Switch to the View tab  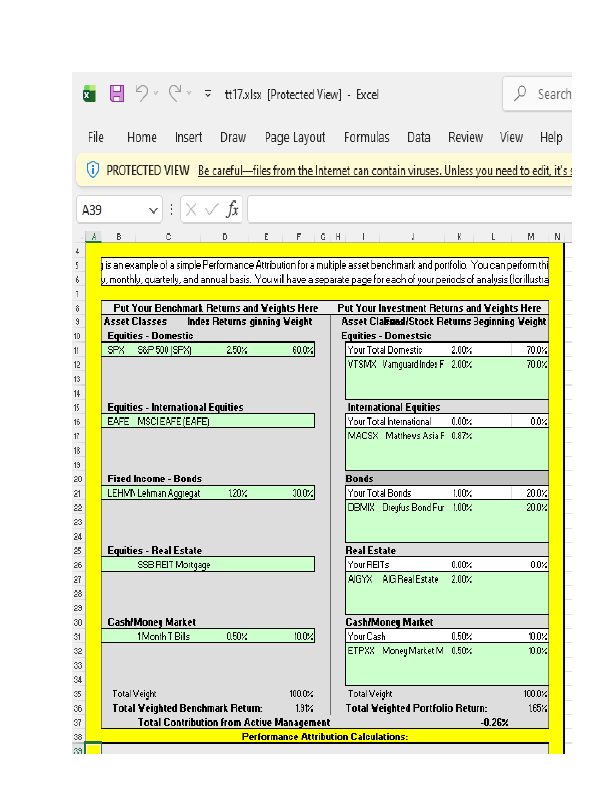click(511, 137)
